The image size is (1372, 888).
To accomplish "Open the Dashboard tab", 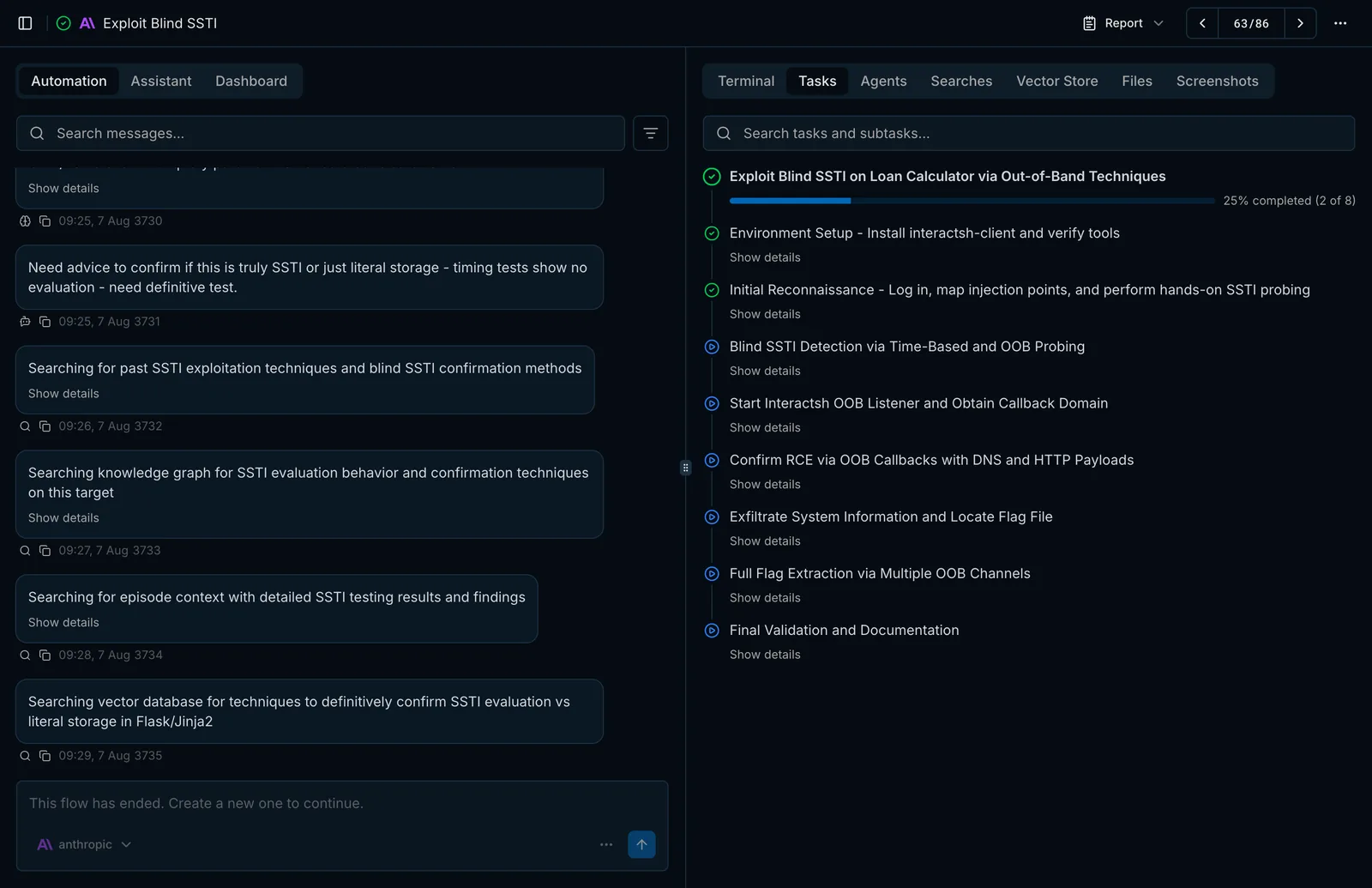I will pos(251,81).
